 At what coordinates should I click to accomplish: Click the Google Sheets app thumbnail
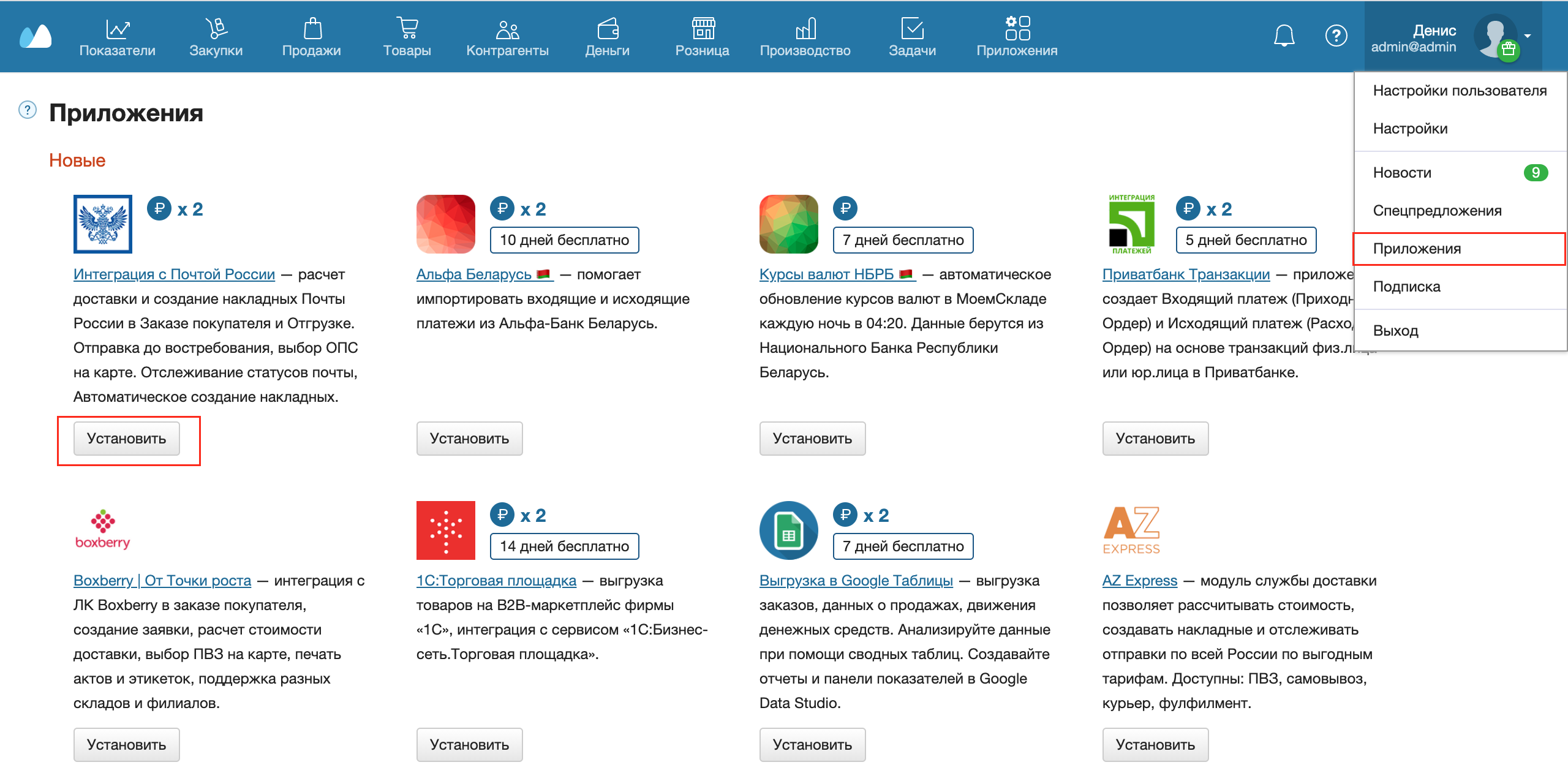point(788,530)
